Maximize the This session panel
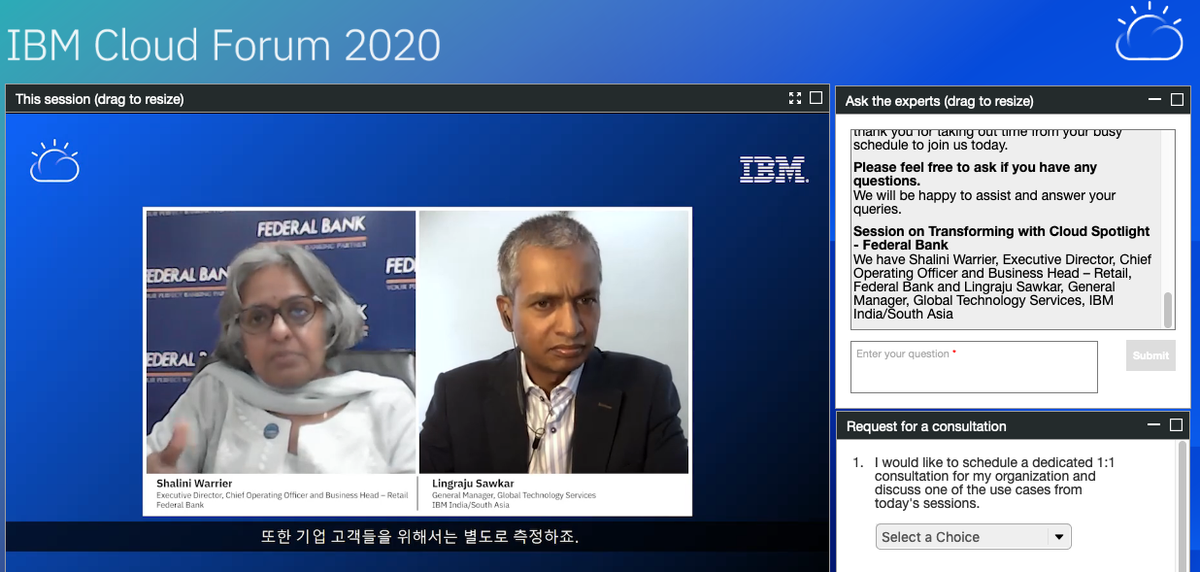The width and height of the screenshot is (1200, 572). (816, 98)
